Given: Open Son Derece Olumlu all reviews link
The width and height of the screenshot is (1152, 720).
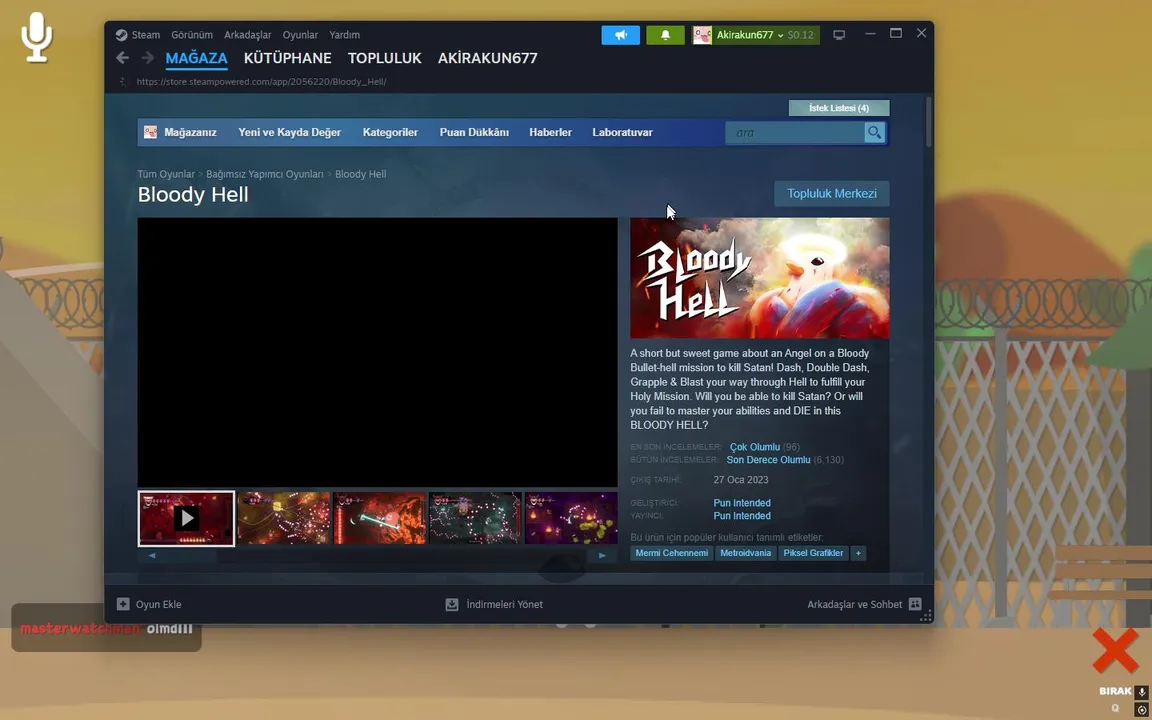Looking at the screenshot, I should (x=768, y=460).
